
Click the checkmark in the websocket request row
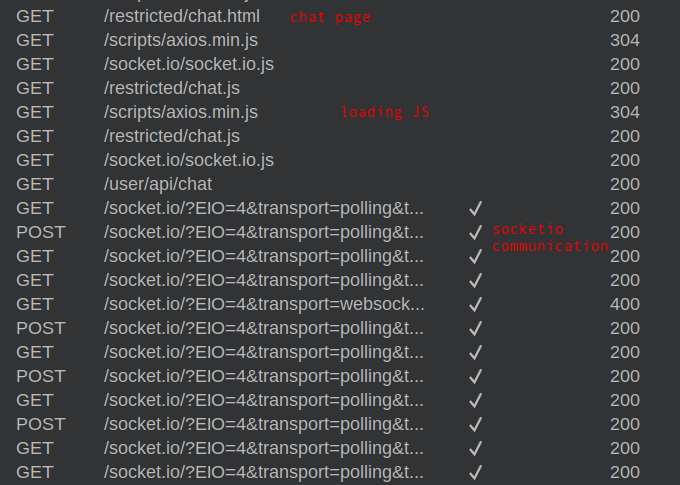pos(475,304)
